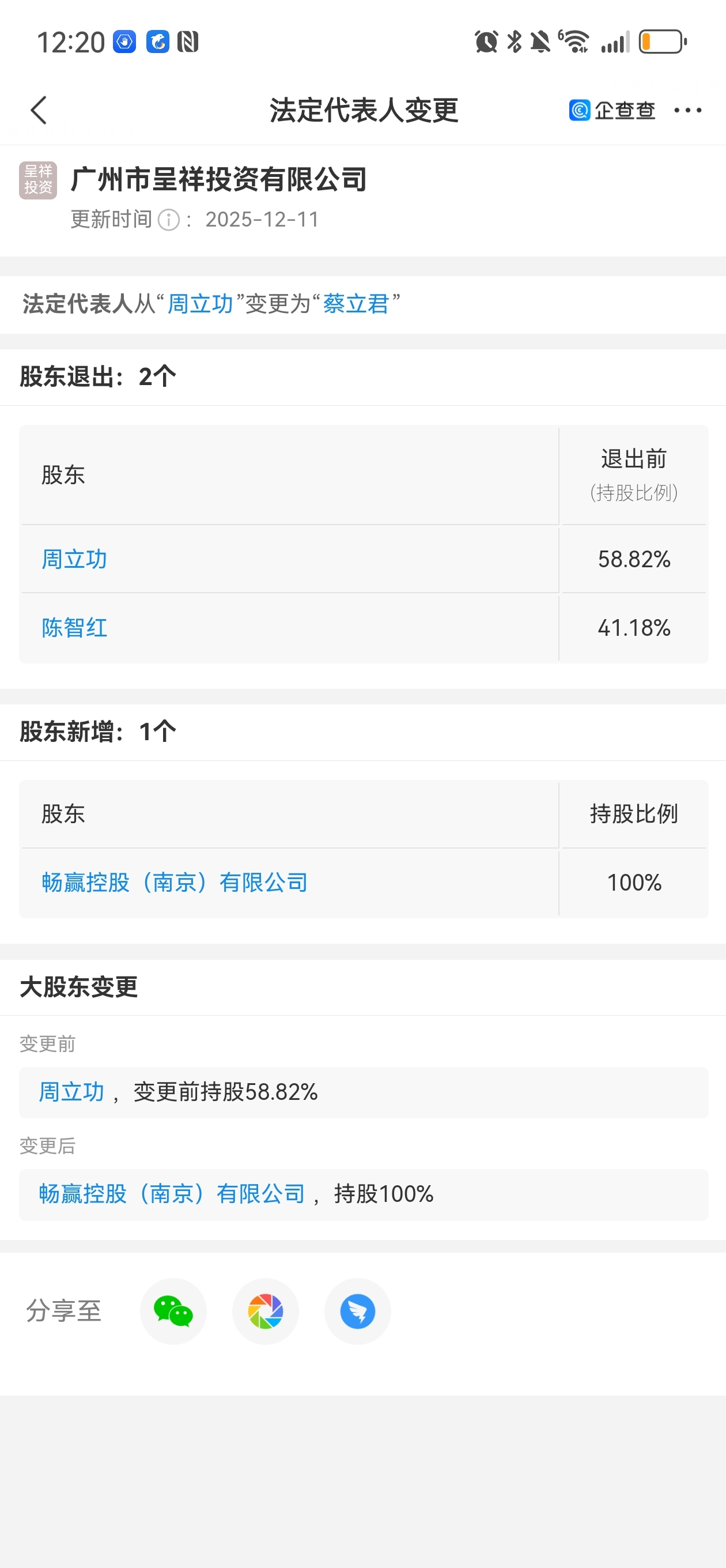Share via the colorful aperture icon
726x1568 pixels.
[x=265, y=1311]
